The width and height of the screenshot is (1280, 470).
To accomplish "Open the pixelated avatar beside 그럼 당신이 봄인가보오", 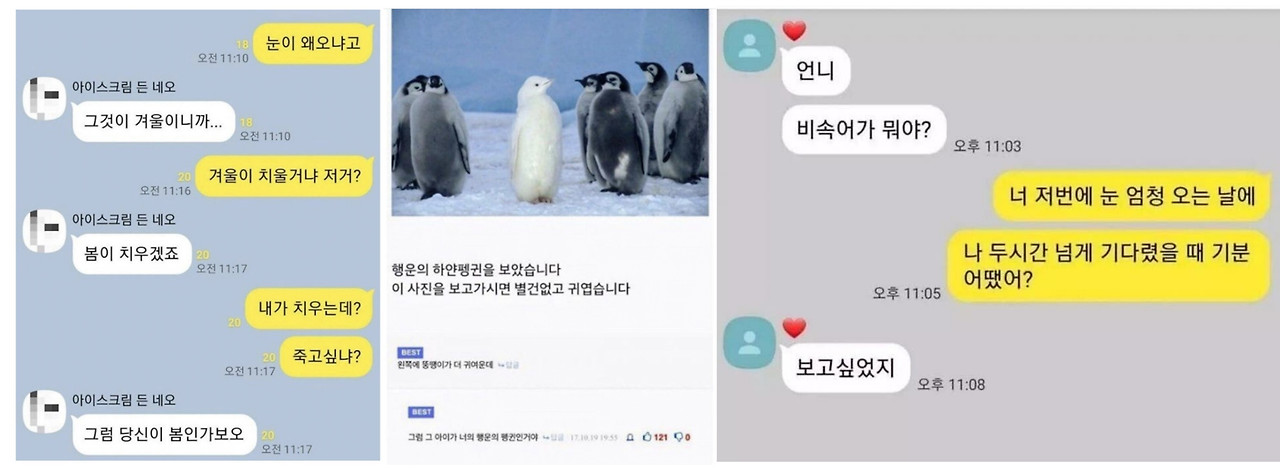I will [x=45, y=411].
